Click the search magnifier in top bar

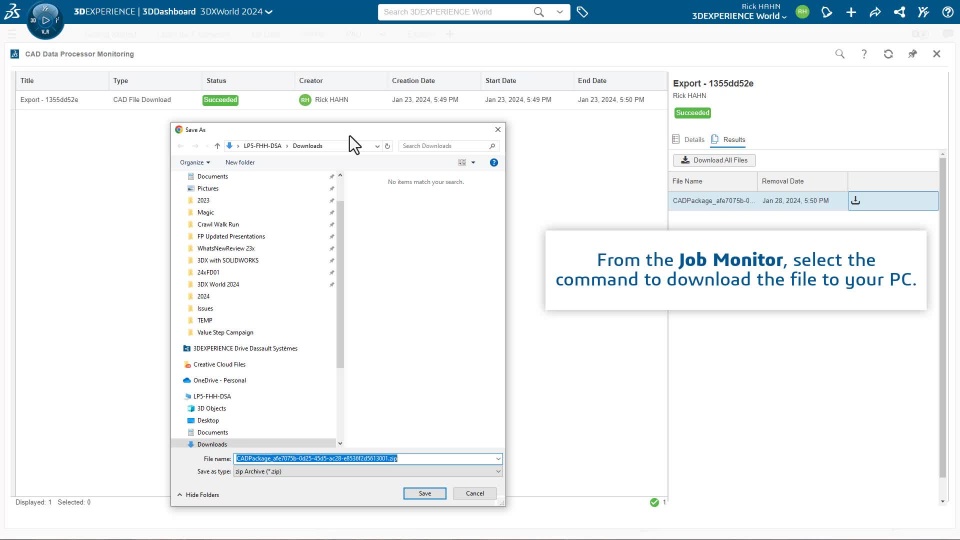point(539,12)
